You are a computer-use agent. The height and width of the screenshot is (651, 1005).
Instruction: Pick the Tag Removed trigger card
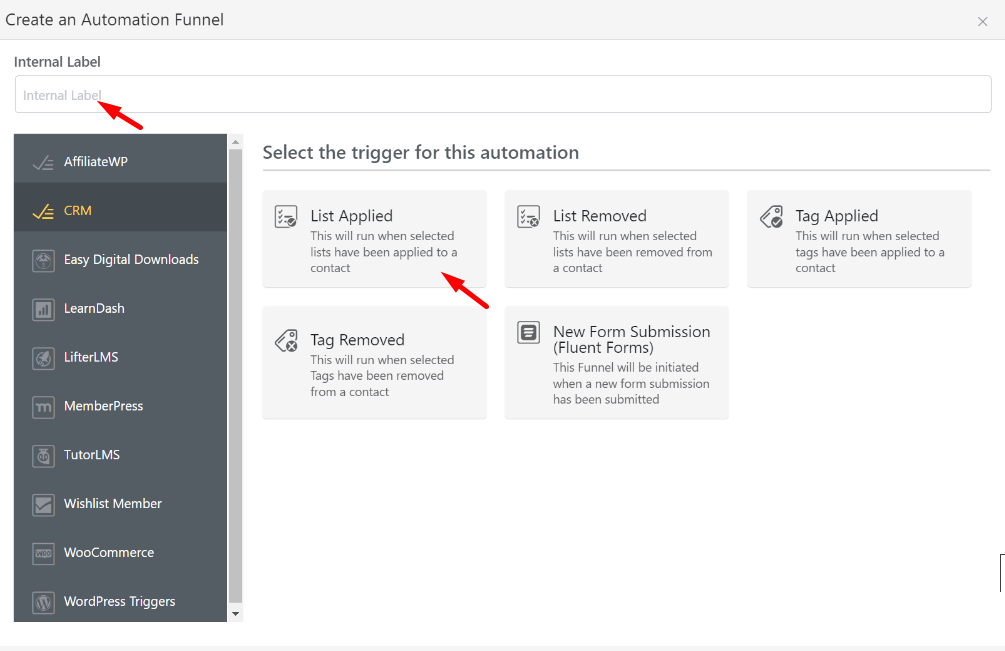[374, 363]
